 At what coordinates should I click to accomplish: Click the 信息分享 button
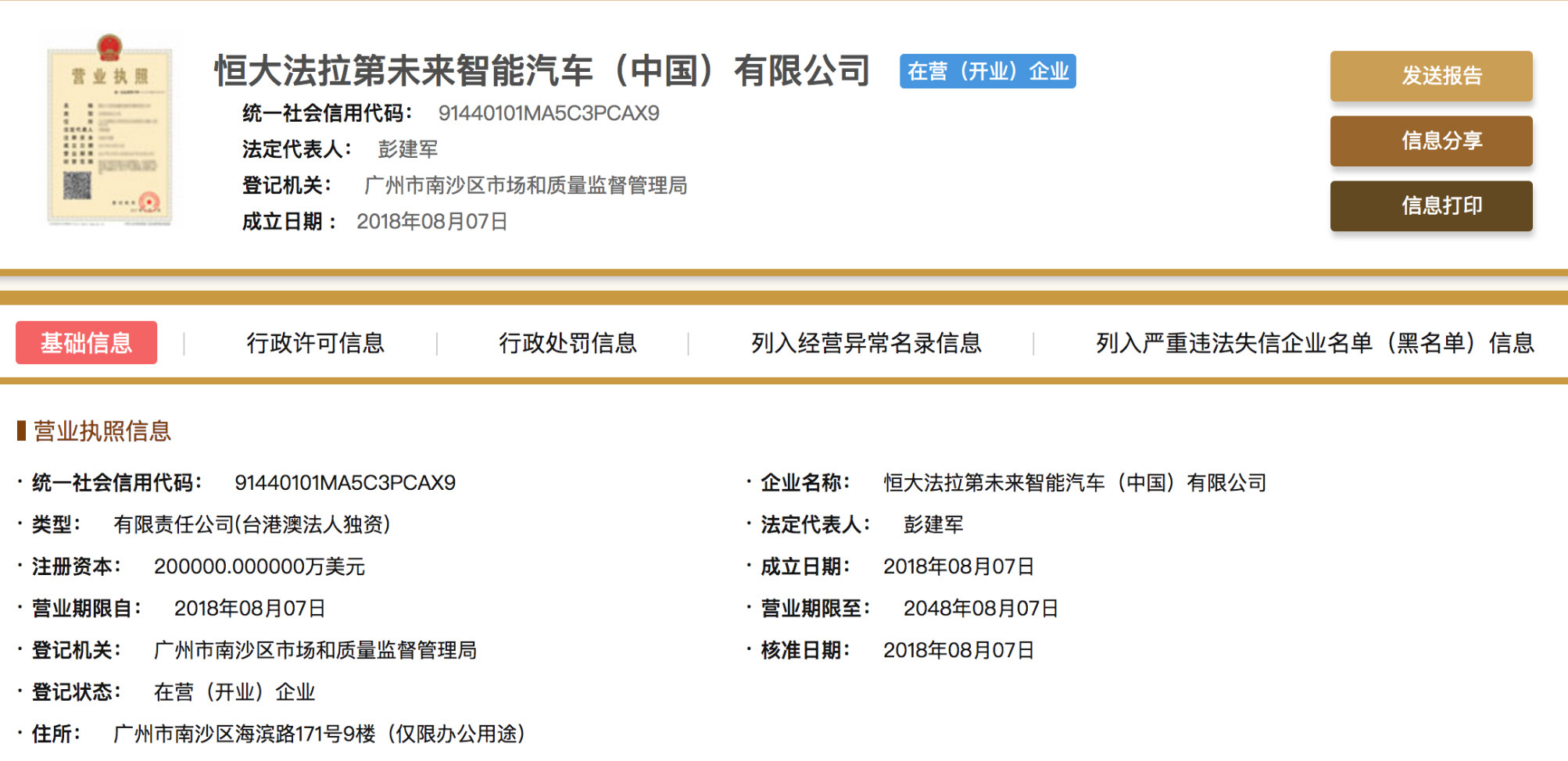pos(1431,141)
